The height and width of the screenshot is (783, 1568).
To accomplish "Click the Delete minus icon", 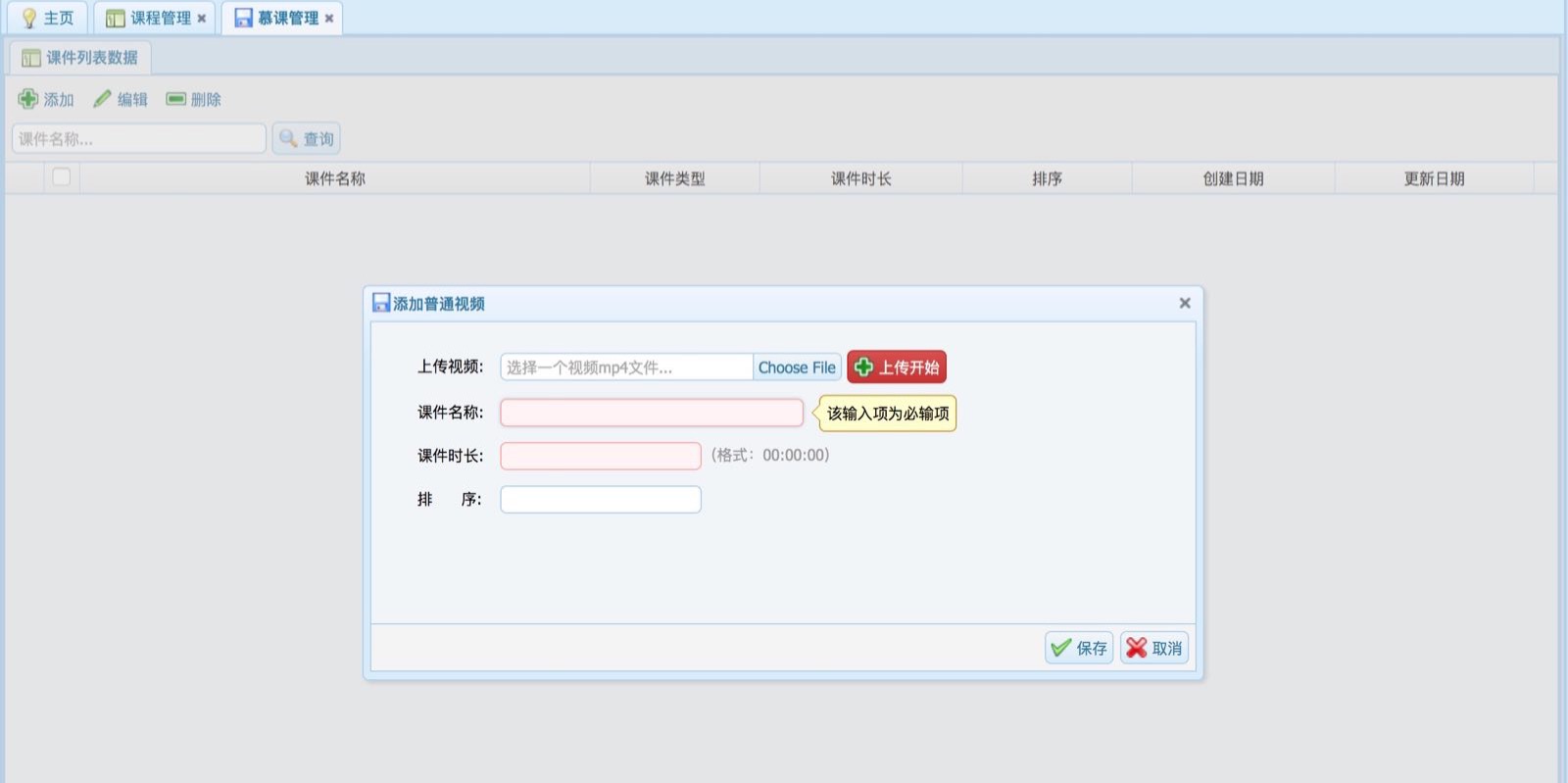I will pyautogui.click(x=176, y=99).
